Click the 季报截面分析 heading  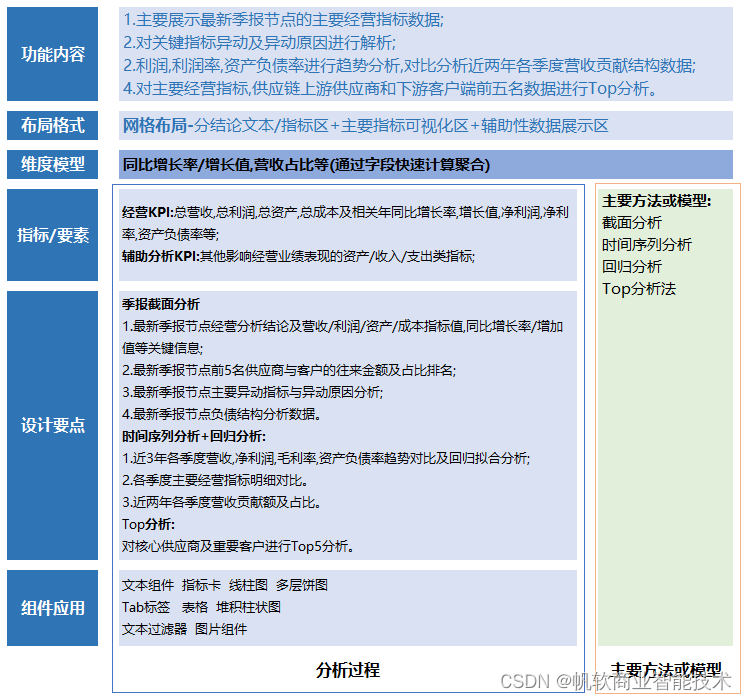161,304
